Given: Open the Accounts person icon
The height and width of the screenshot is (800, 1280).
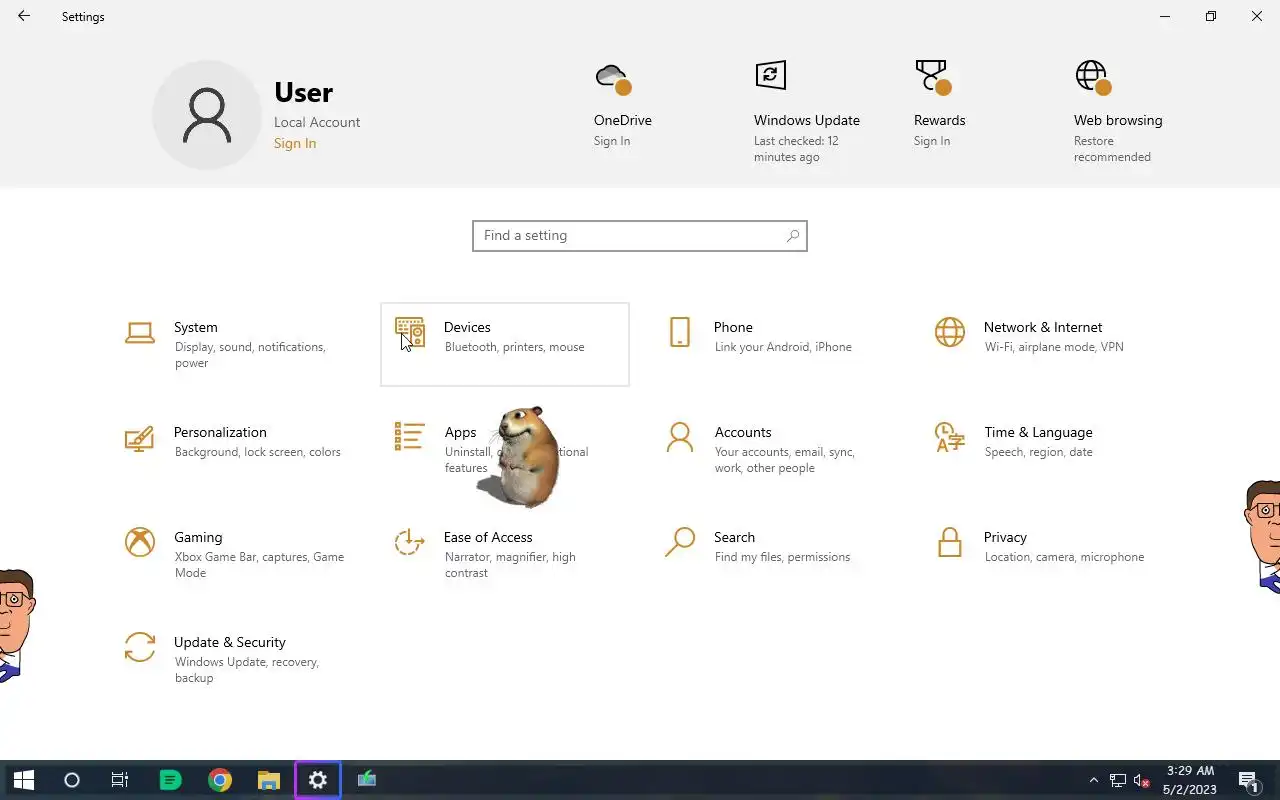Looking at the screenshot, I should 680,437.
